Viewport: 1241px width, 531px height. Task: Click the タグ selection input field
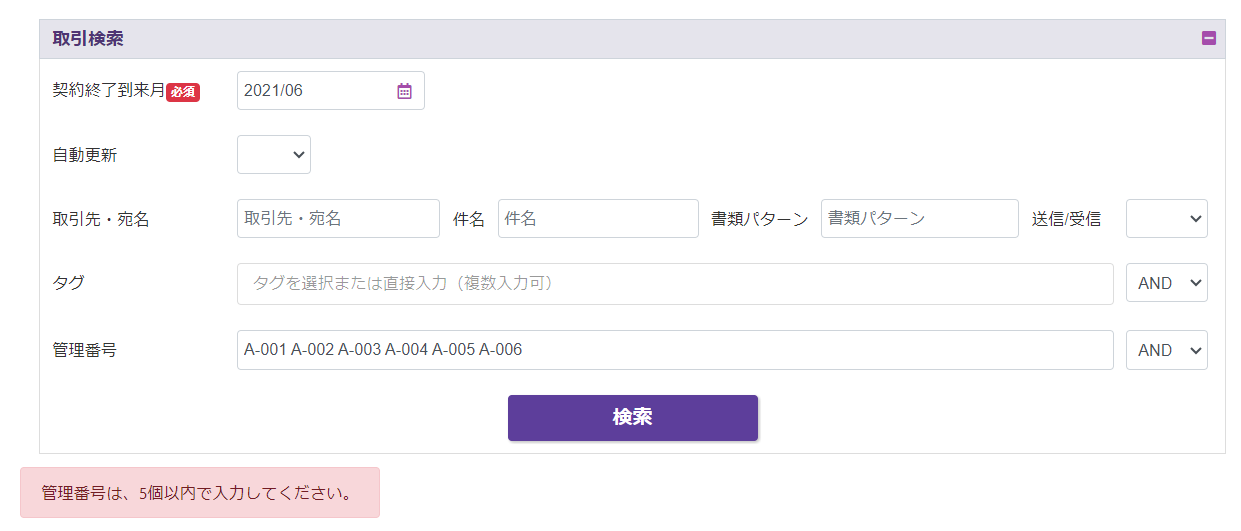pos(675,284)
